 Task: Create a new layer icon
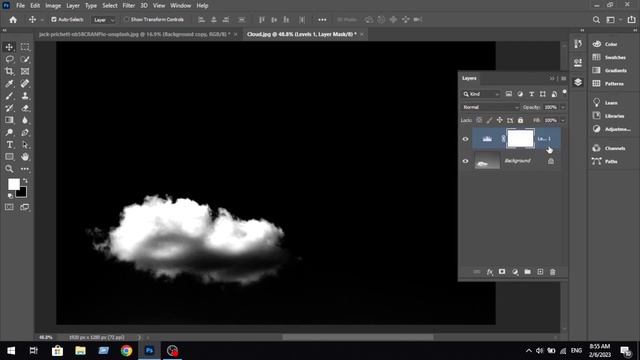pyautogui.click(x=540, y=272)
